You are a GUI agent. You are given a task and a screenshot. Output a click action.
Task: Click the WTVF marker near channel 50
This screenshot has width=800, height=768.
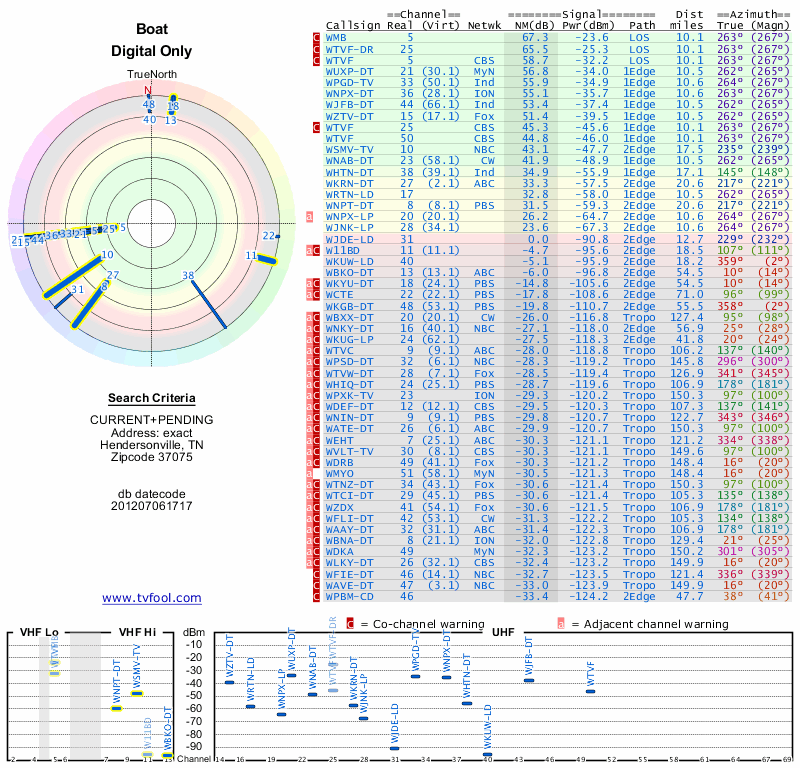tap(590, 691)
